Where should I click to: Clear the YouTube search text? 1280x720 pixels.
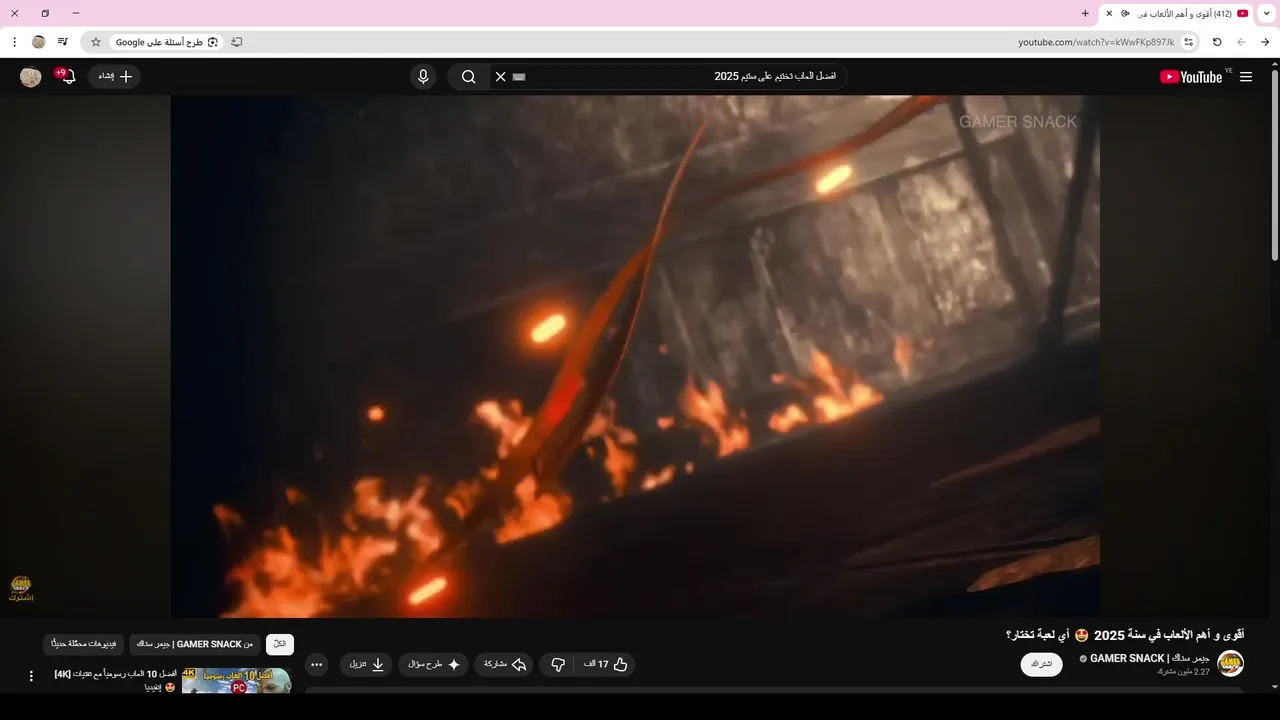click(501, 77)
